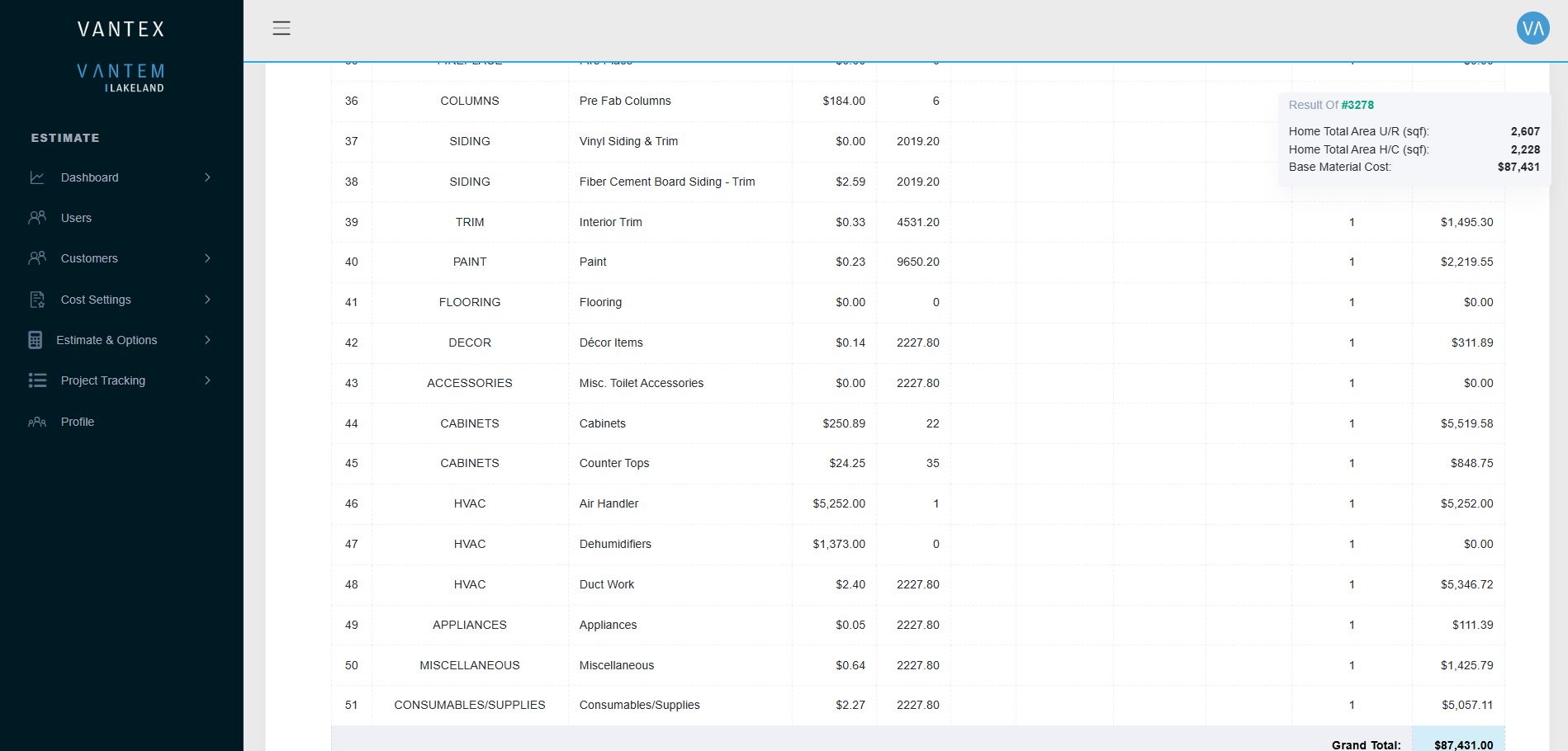Expand the Cost Settings submenu chevron

[x=207, y=300]
